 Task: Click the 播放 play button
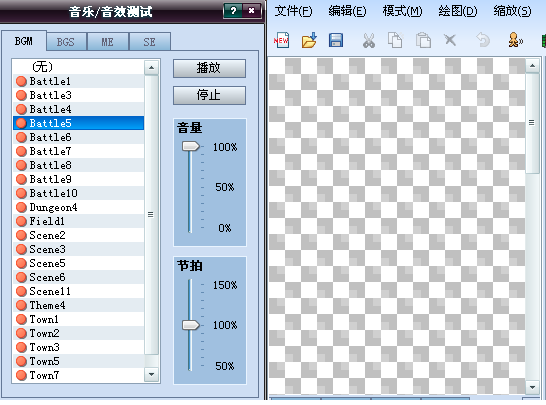209,68
